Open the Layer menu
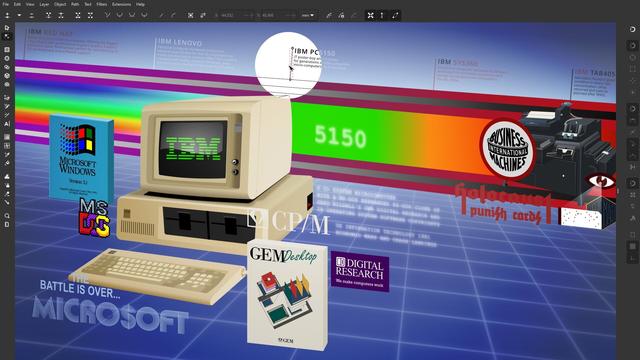This screenshot has width=640, height=360. pos(44,4)
